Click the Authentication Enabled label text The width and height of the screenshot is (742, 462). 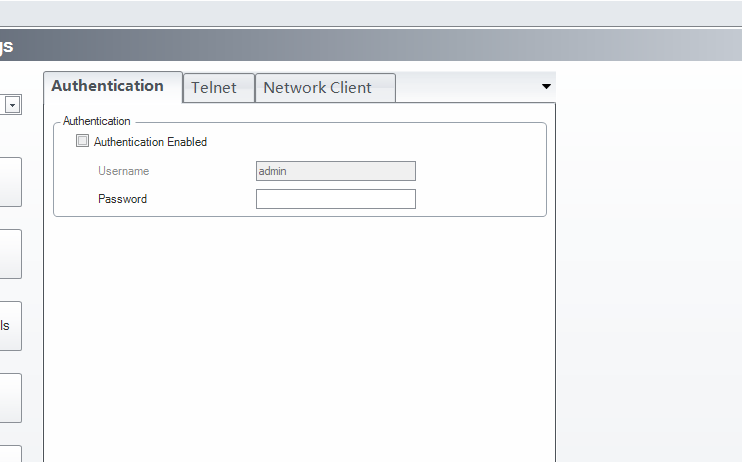coord(150,142)
